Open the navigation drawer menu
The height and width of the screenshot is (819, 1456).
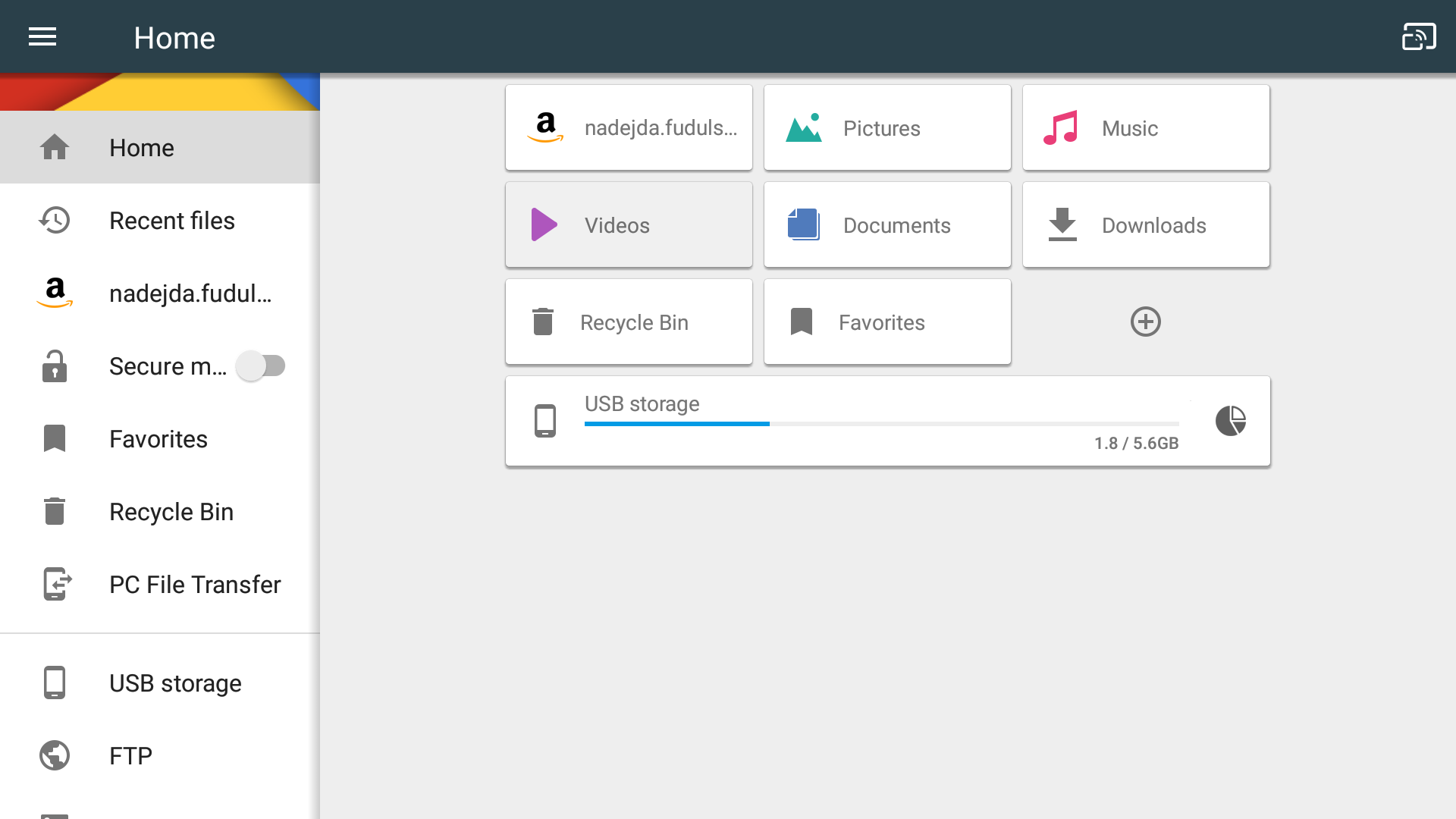pos(42,36)
